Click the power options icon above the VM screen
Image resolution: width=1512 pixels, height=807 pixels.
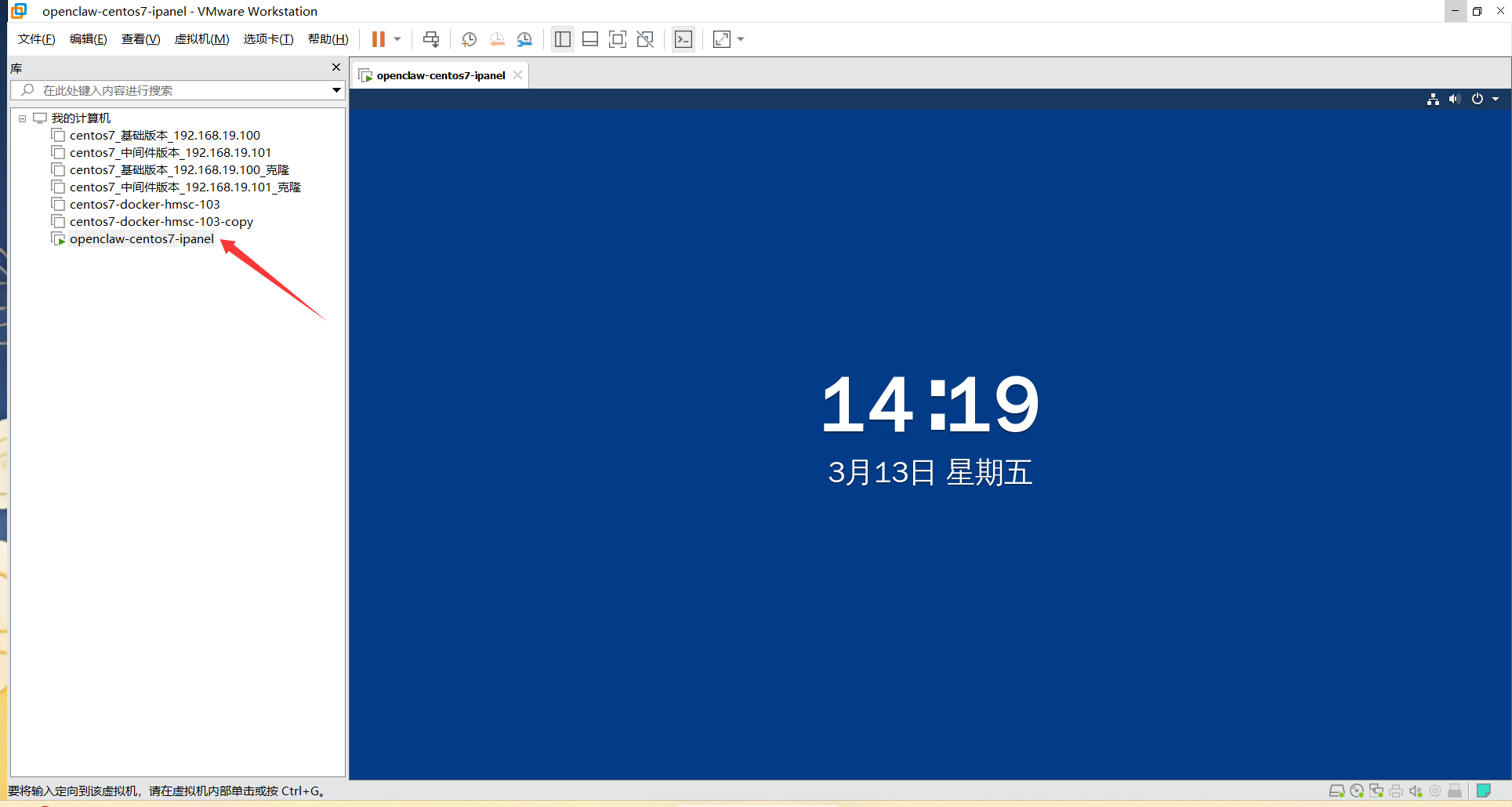click(1477, 99)
